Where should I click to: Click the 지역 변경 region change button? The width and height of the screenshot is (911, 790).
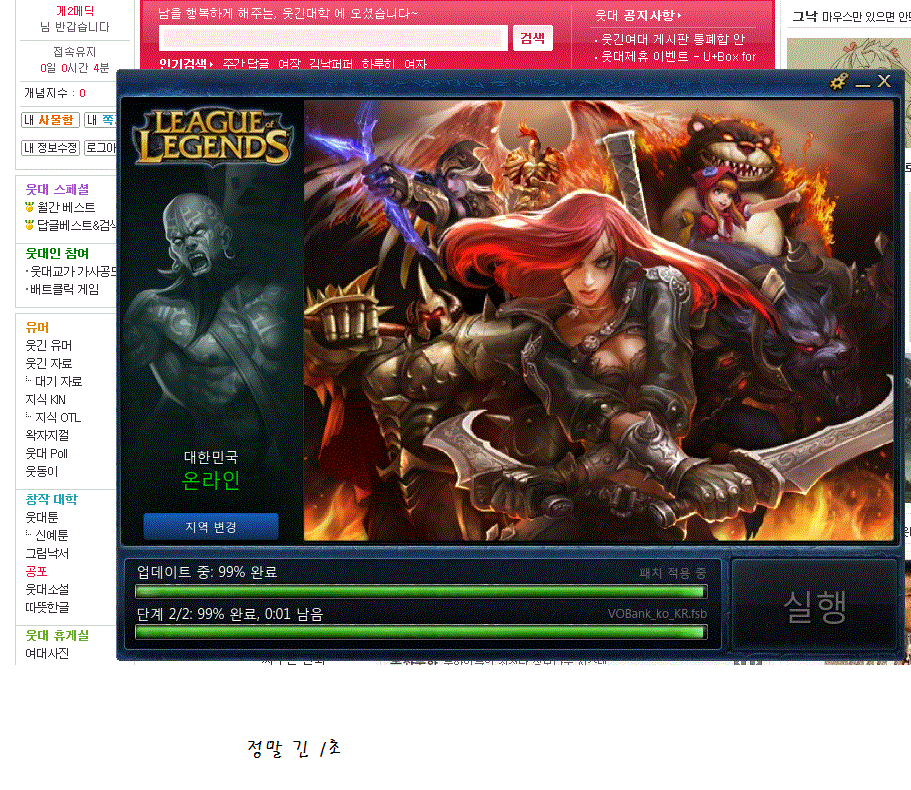click(x=211, y=527)
